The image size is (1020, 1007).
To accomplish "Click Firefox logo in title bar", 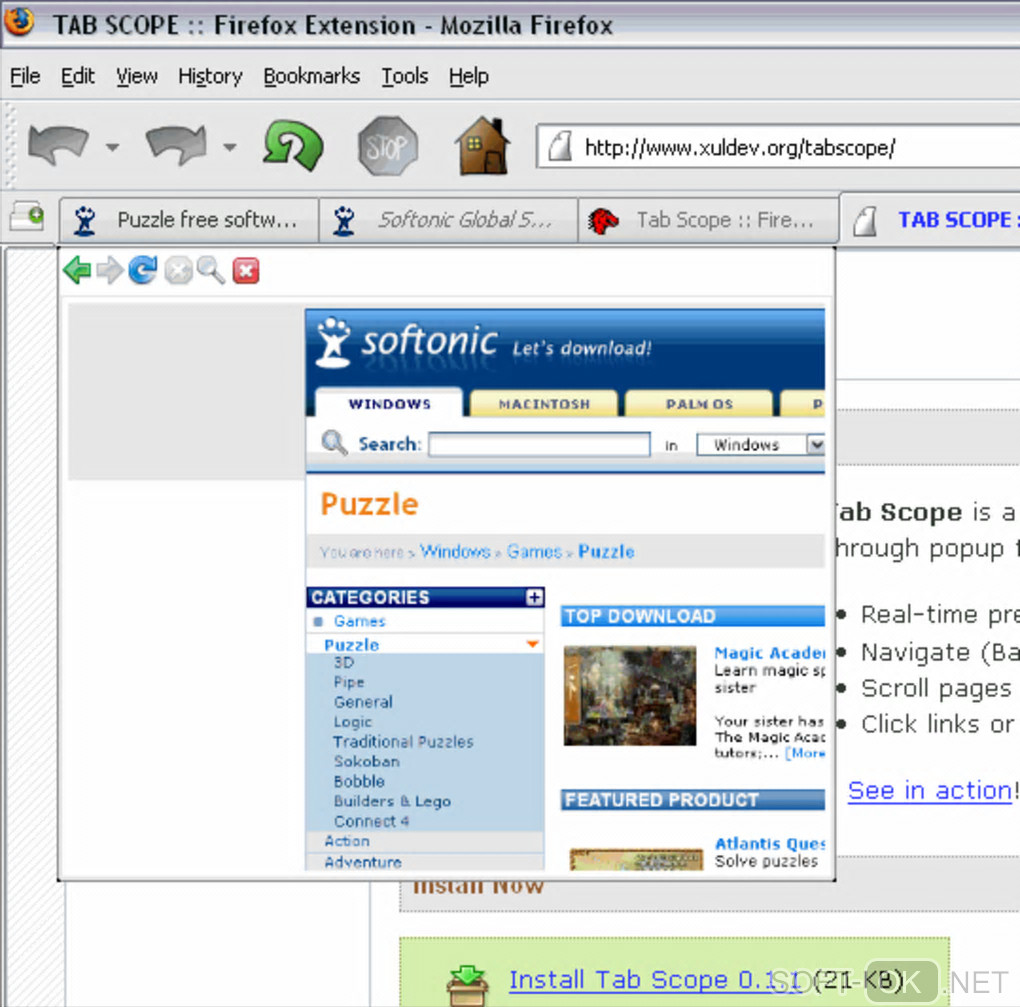I will [x=20, y=21].
